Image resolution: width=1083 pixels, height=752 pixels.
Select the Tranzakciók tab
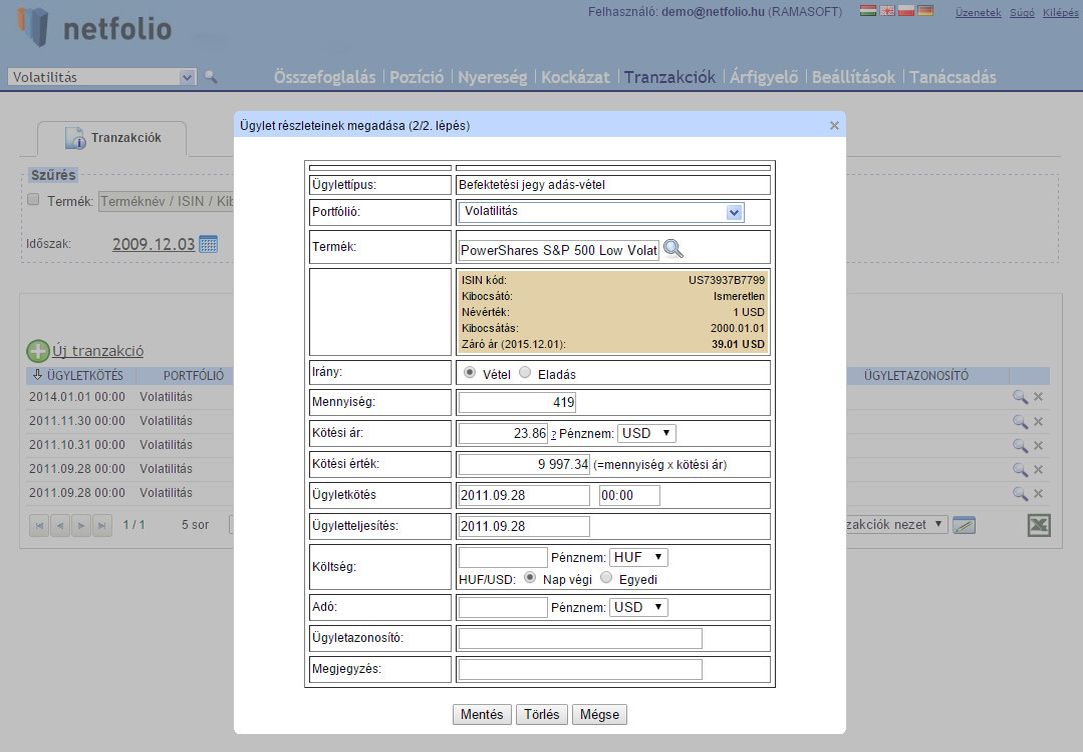112,138
